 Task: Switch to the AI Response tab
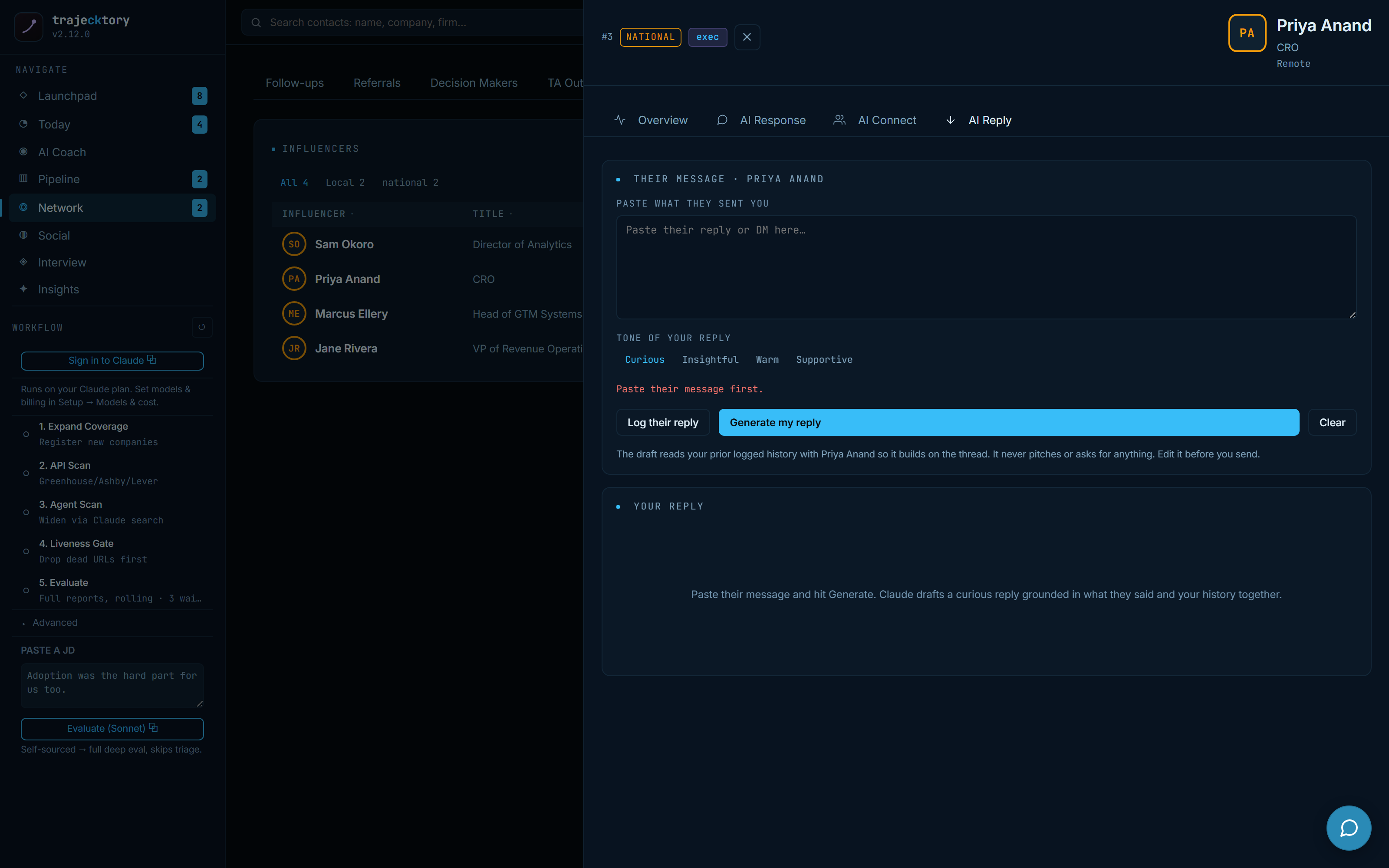coord(761,120)
